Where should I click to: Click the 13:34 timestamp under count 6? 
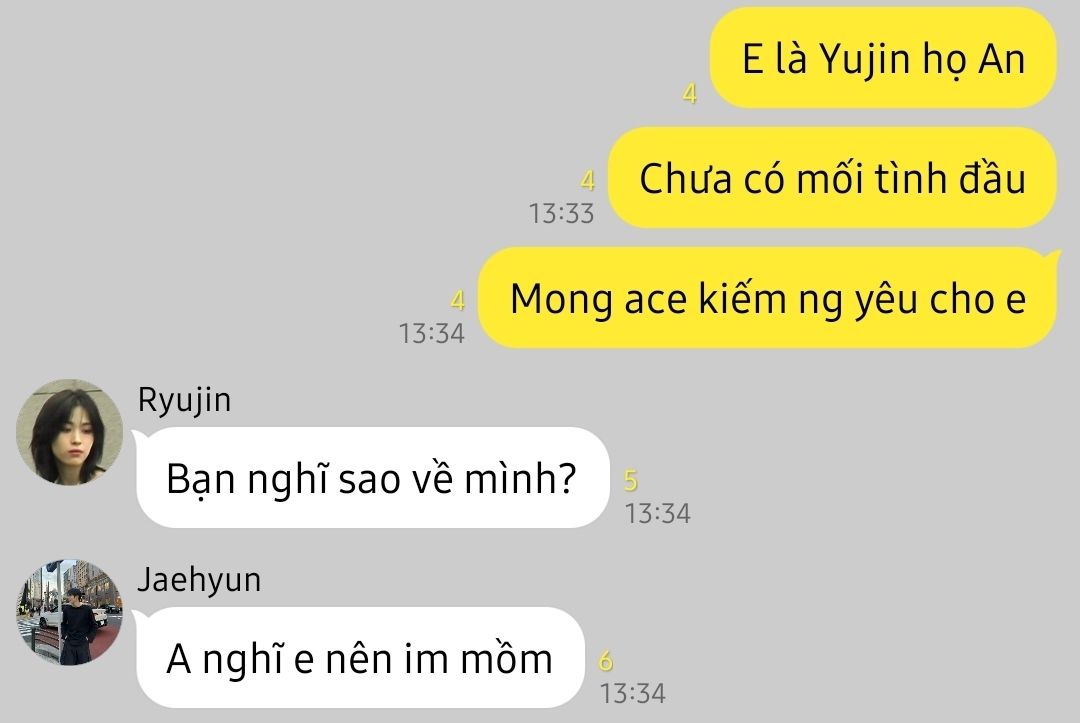(x=632, y=693)
